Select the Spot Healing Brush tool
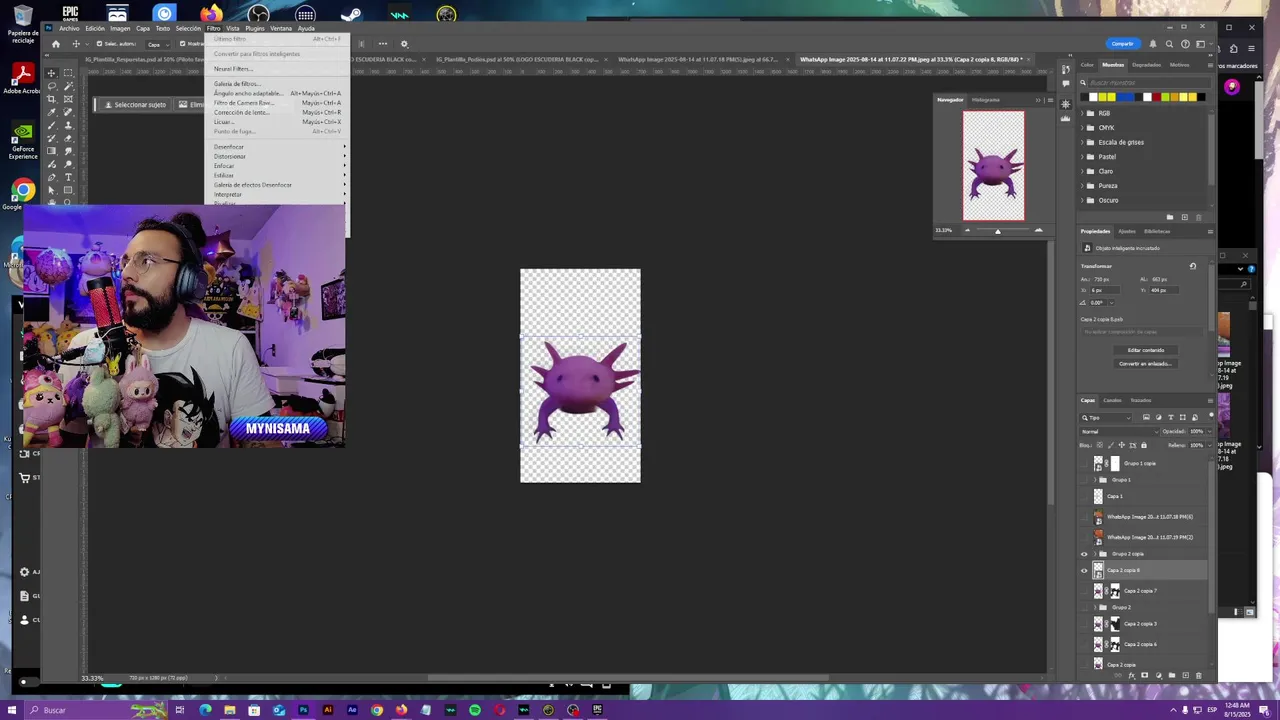Viewport: 1280px width, 720px height. coord(68,112)
